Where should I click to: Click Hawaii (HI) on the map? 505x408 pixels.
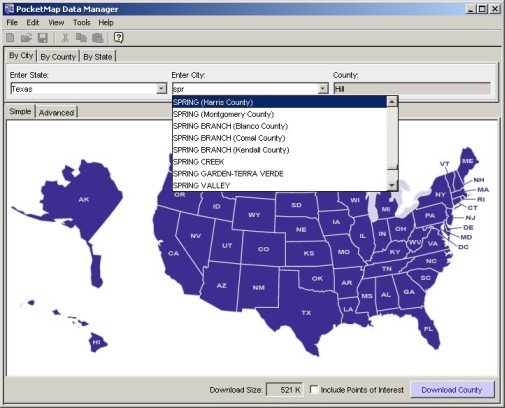click(x=96, y=342)
